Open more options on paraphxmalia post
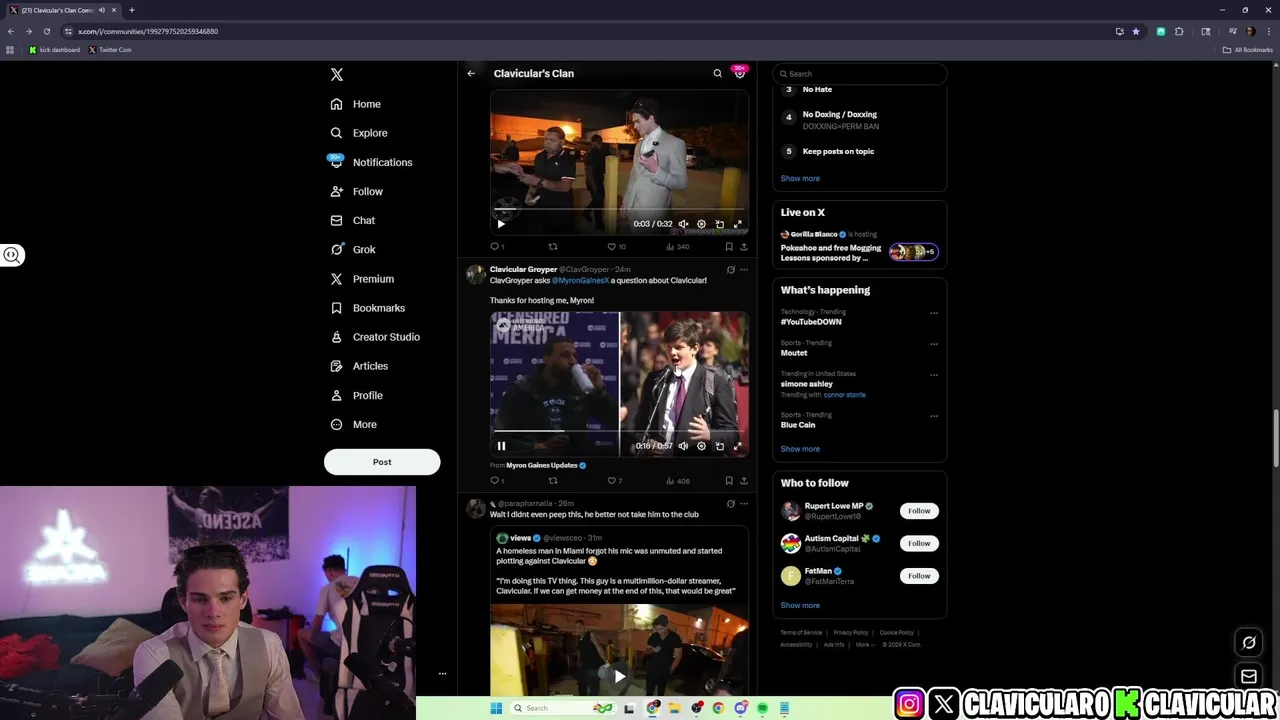The width and height of the screenshot is (1280, 720). (x=743, y=503)
